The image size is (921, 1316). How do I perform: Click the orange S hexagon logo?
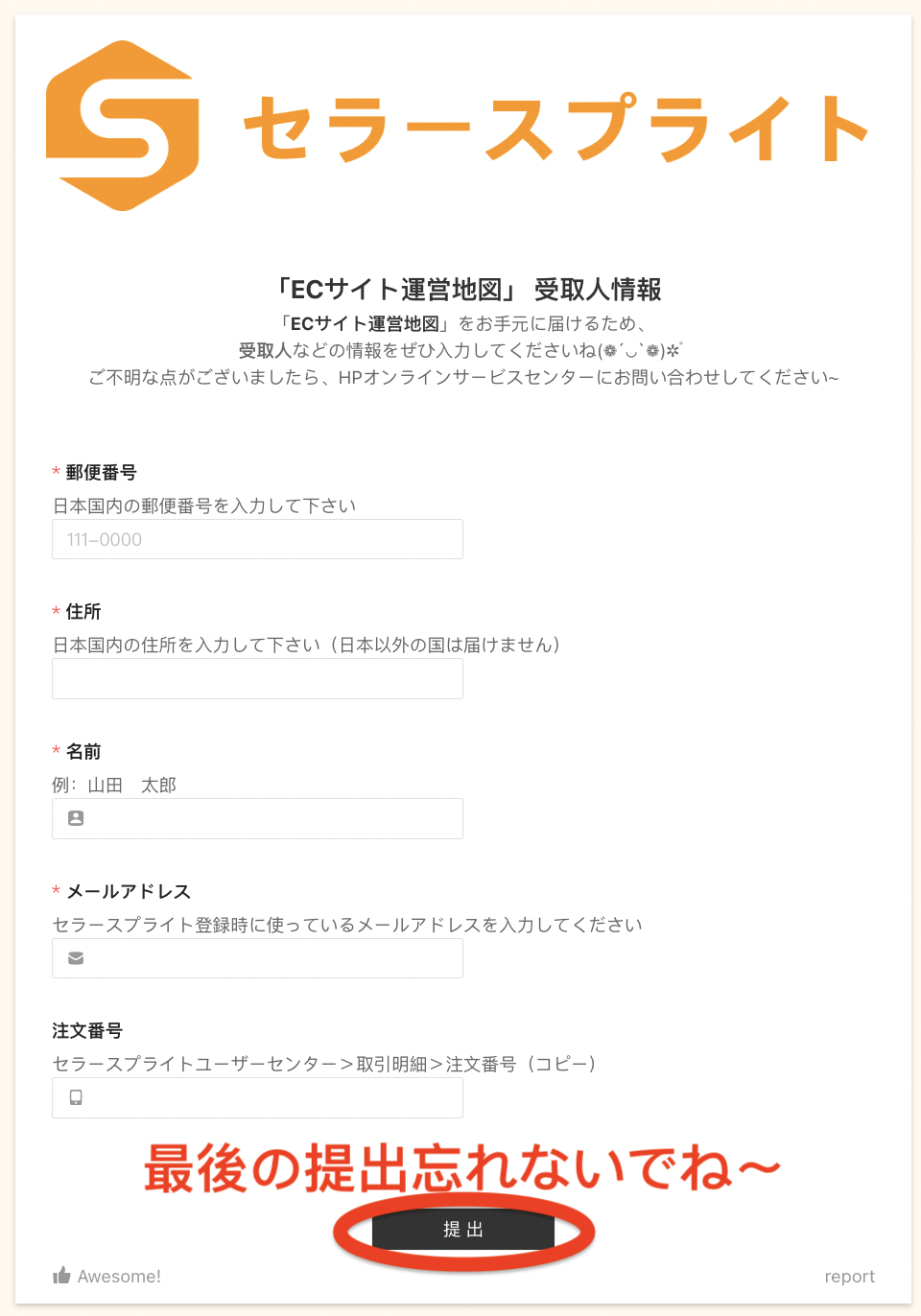(x=123, y=126)
